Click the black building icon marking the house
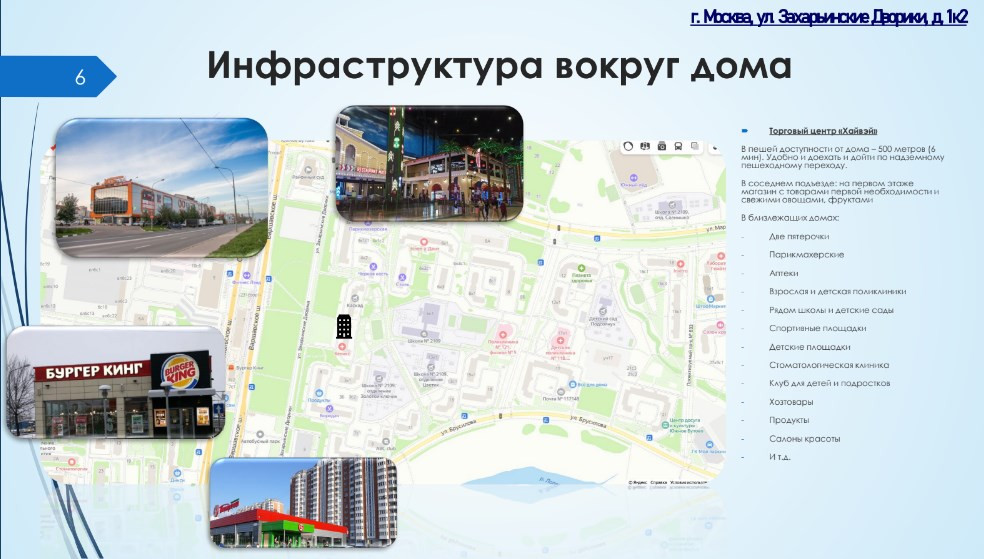 [x=344, y=326]
